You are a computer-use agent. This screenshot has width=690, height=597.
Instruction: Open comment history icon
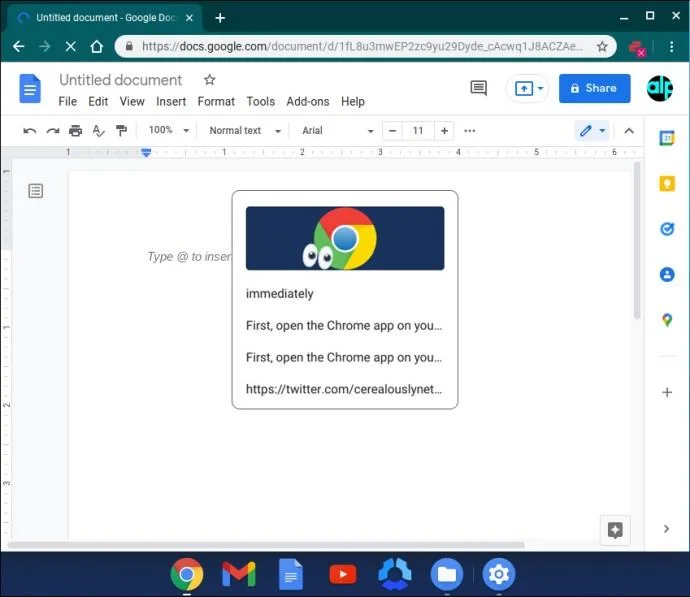tap(478, 88)
